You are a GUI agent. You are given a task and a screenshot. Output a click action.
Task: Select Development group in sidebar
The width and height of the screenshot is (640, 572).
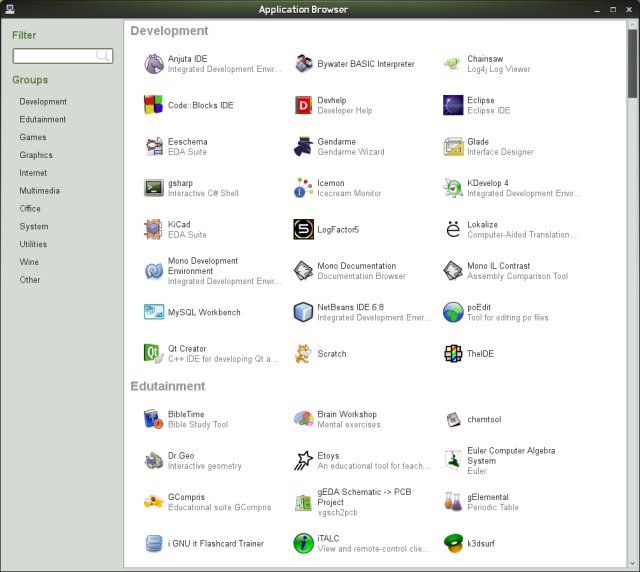[43, 102]
